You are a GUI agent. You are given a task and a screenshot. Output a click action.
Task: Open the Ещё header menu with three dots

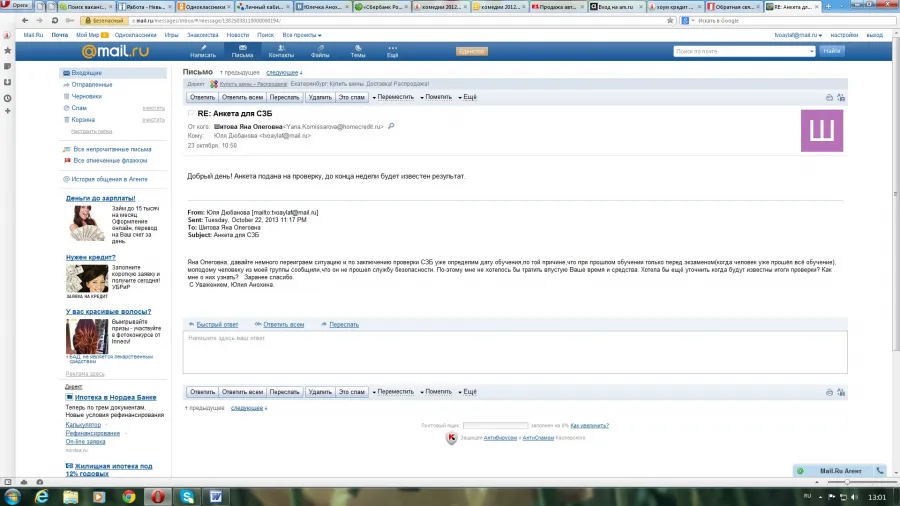(x=392, y=51)
